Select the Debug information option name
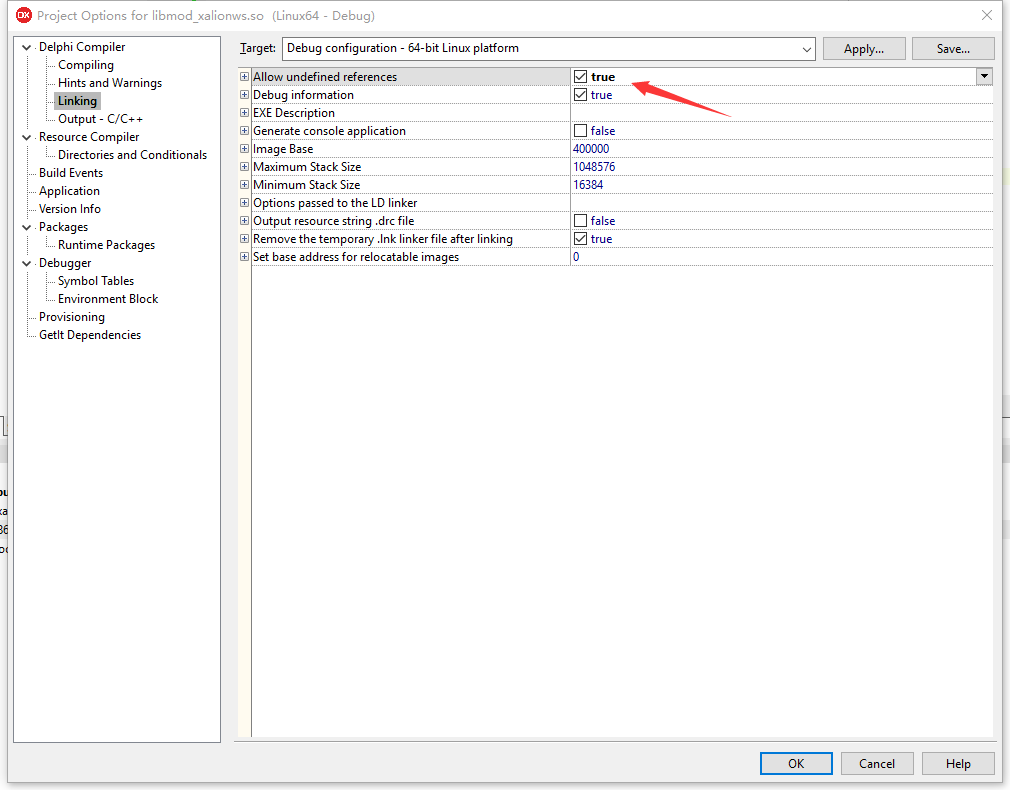1010x790 pixels. (303, 95)
